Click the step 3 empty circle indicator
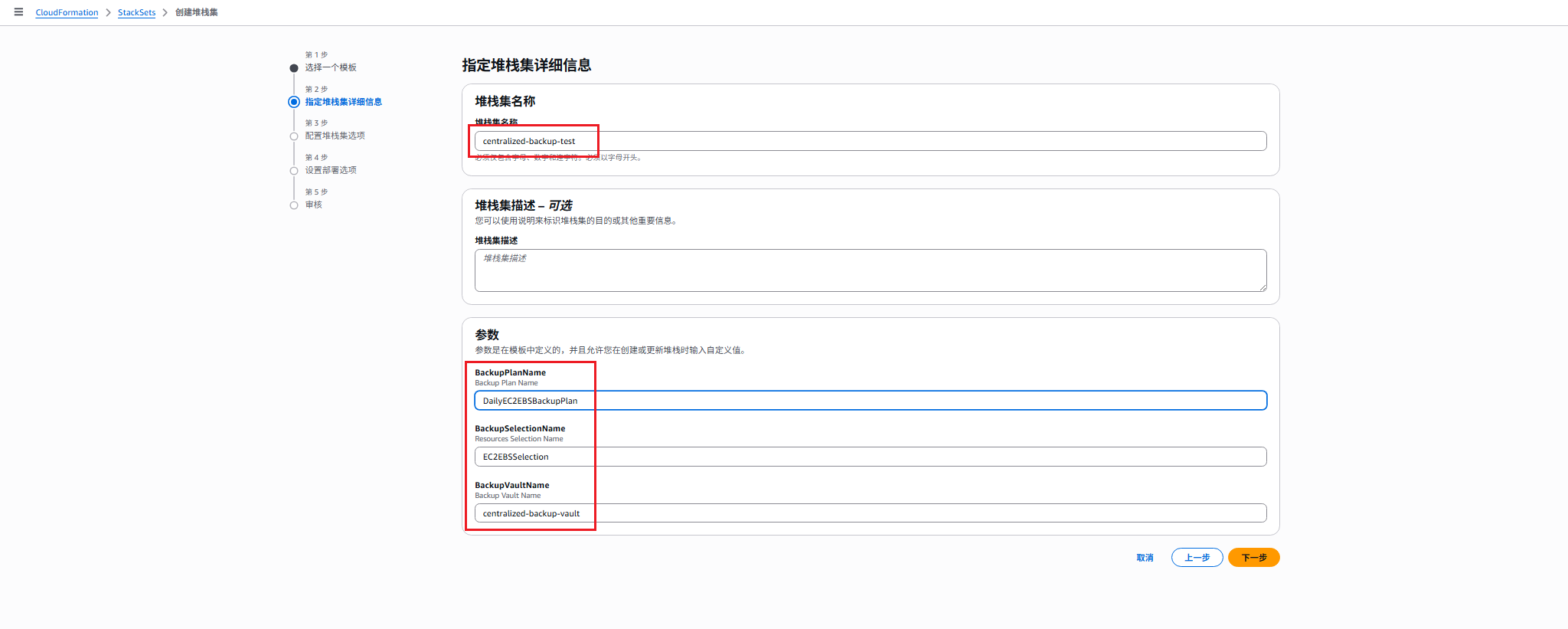 tap(294, 136)
